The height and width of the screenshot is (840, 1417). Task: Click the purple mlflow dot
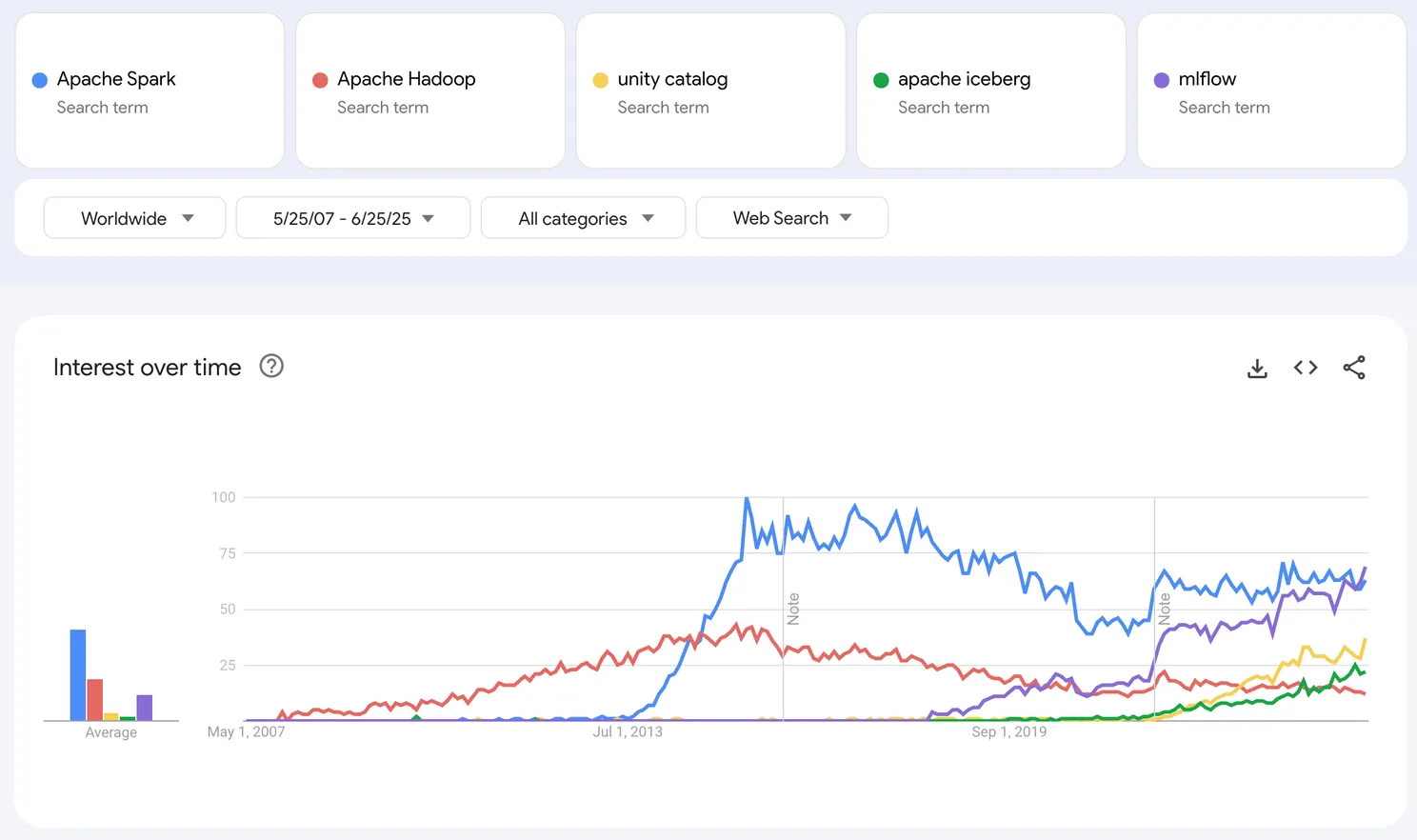point(1162,80)
